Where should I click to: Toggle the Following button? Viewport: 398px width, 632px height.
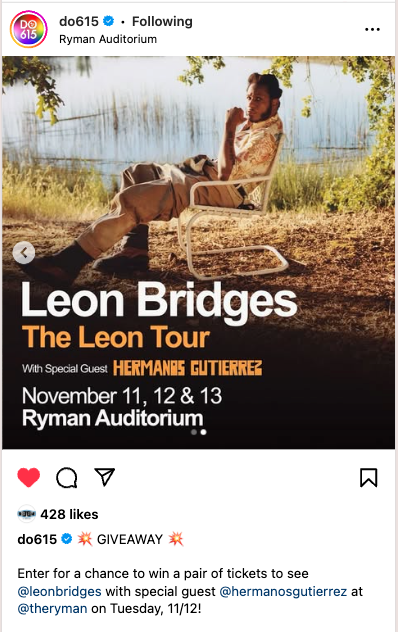pyautogui.click(x=162, y=21)
